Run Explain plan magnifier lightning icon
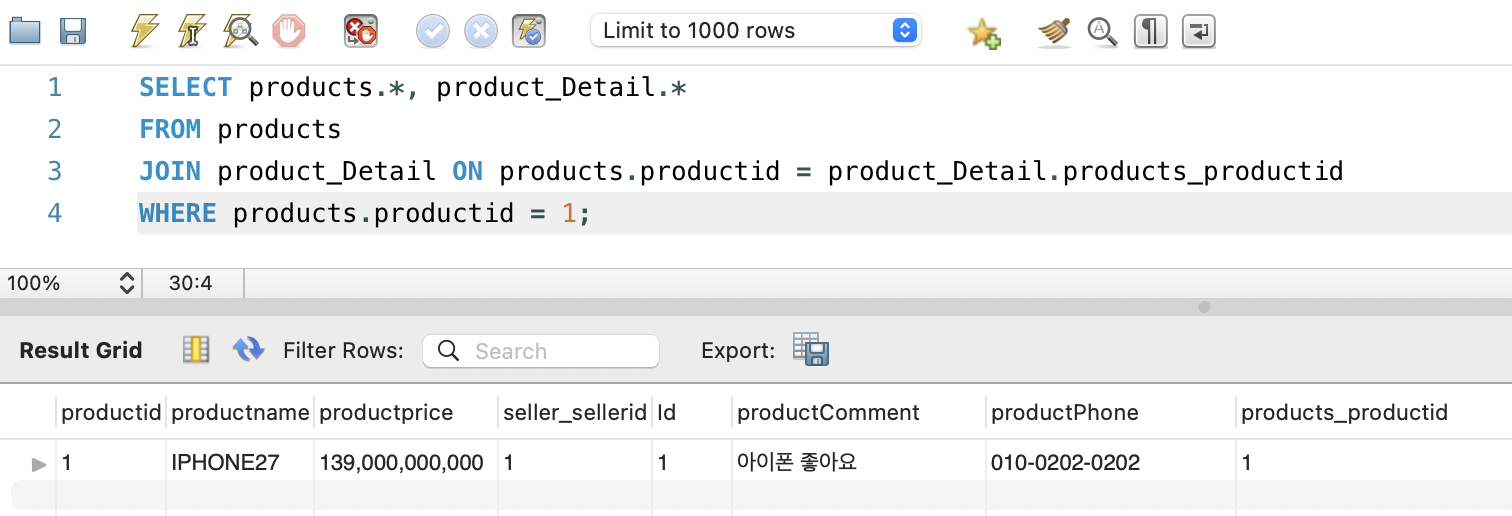The image size is (1512, 516). click(240, 31)
